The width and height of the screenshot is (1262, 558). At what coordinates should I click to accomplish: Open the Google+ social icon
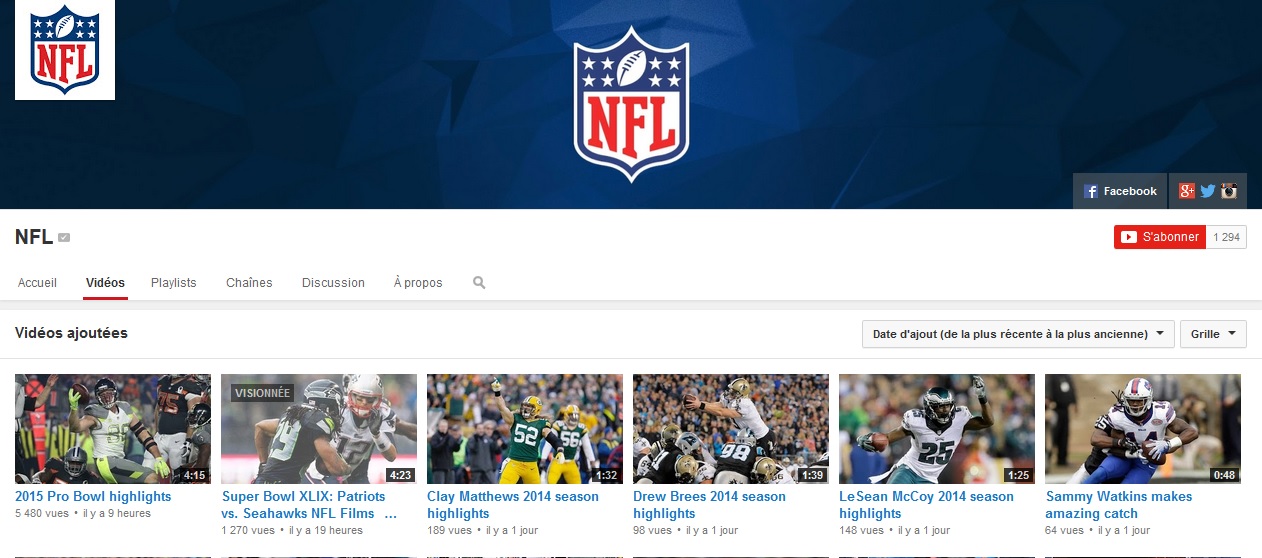coord(1187,191)
